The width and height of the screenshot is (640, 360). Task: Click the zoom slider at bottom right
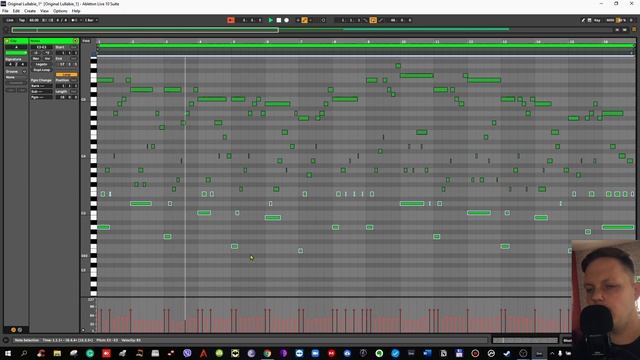coord(525,340)
